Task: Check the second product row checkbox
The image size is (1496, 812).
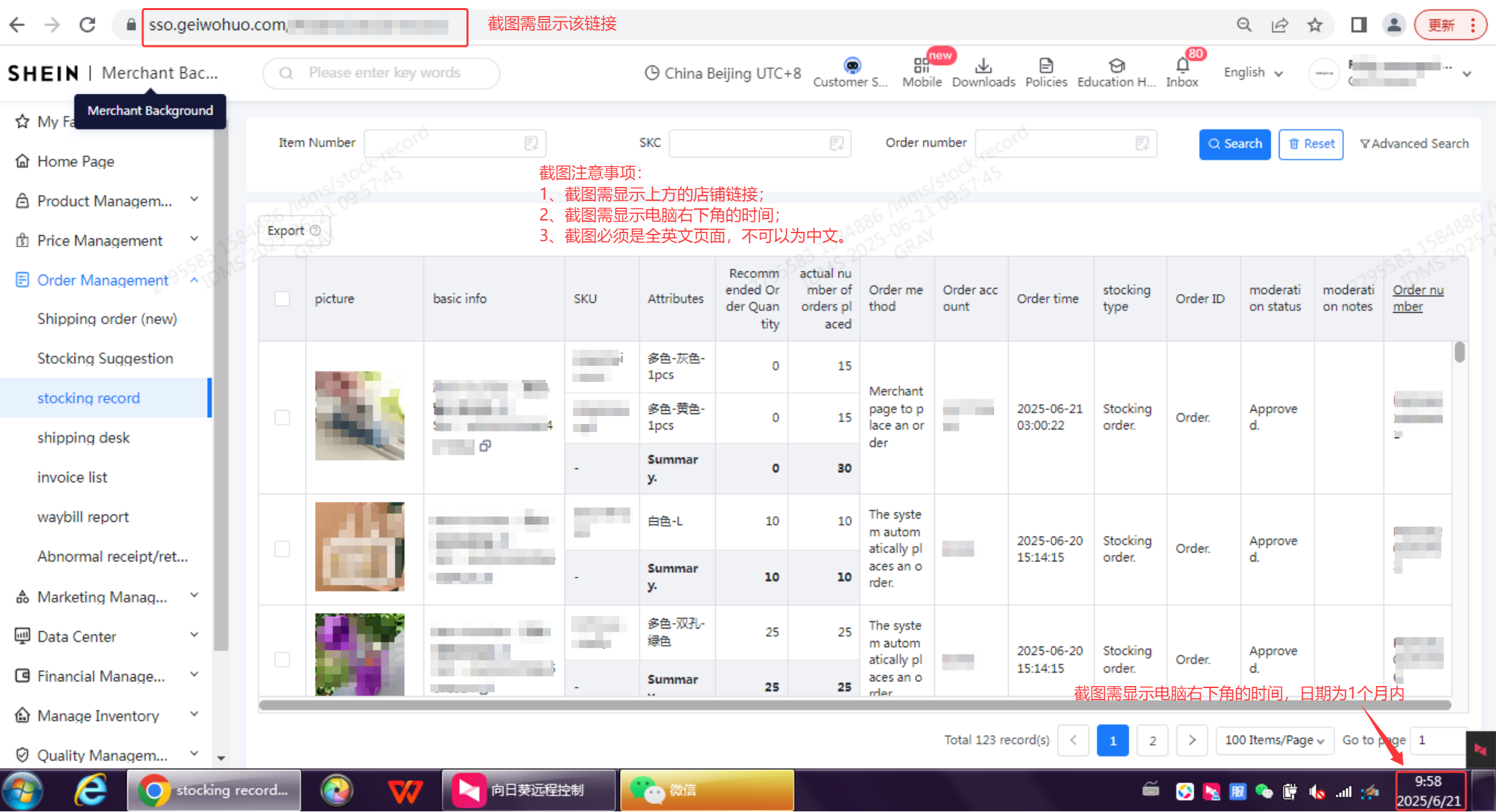Action: coord(282,547)
